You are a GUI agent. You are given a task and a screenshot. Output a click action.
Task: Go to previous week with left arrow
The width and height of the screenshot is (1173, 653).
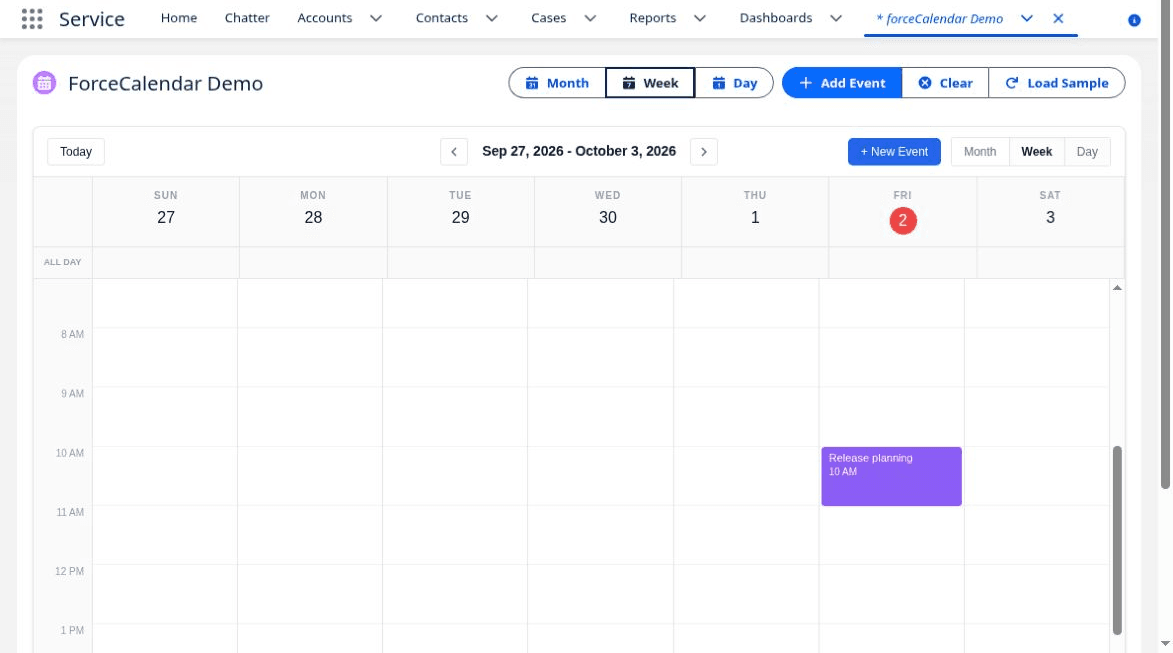coord(454,152)
